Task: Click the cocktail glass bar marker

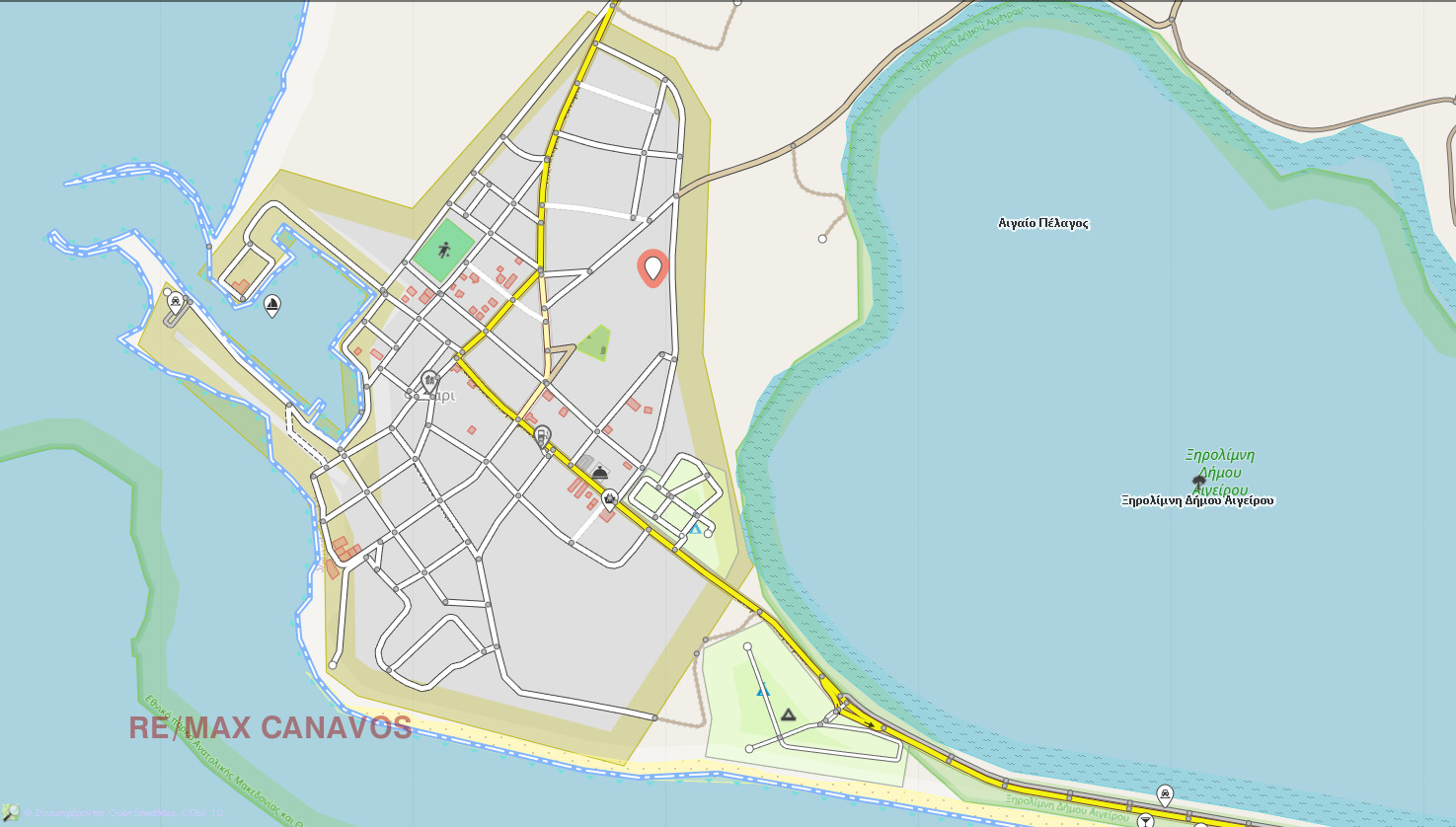Action: click(x=1145, y=820)
